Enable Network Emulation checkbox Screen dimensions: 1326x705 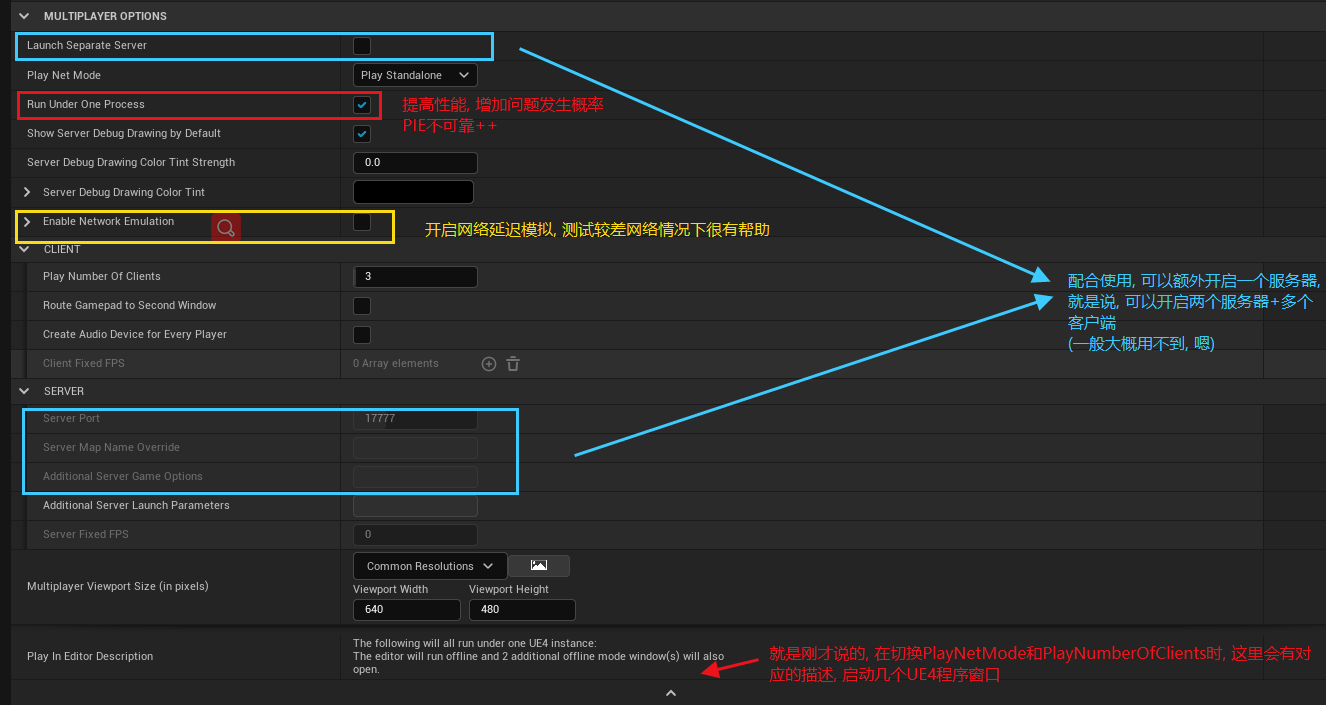click(361, 222)
